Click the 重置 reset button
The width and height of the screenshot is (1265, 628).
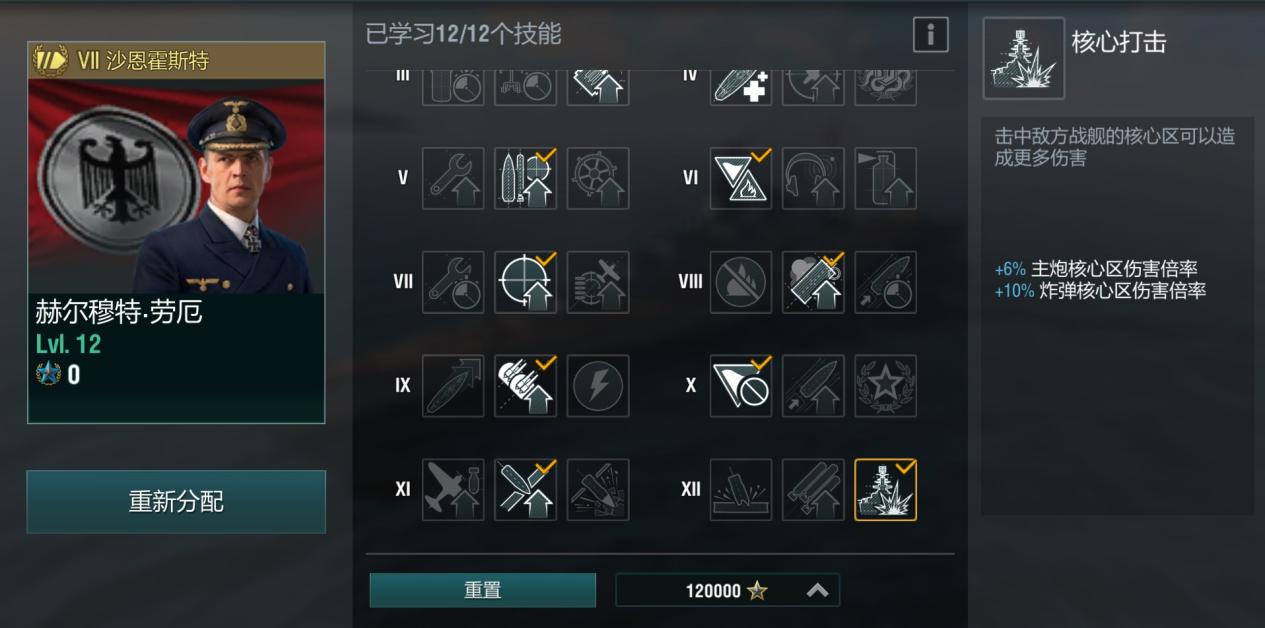tap(483, 590)
